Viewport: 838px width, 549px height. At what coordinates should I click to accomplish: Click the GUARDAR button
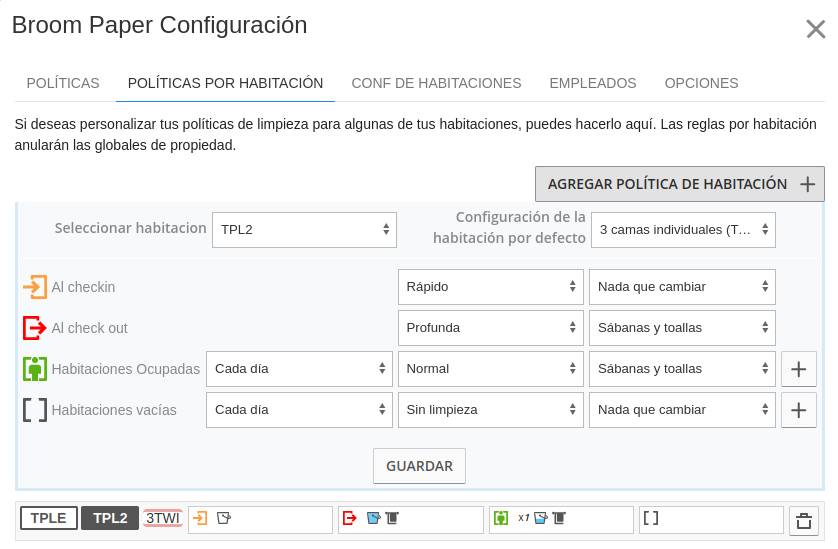420,466
